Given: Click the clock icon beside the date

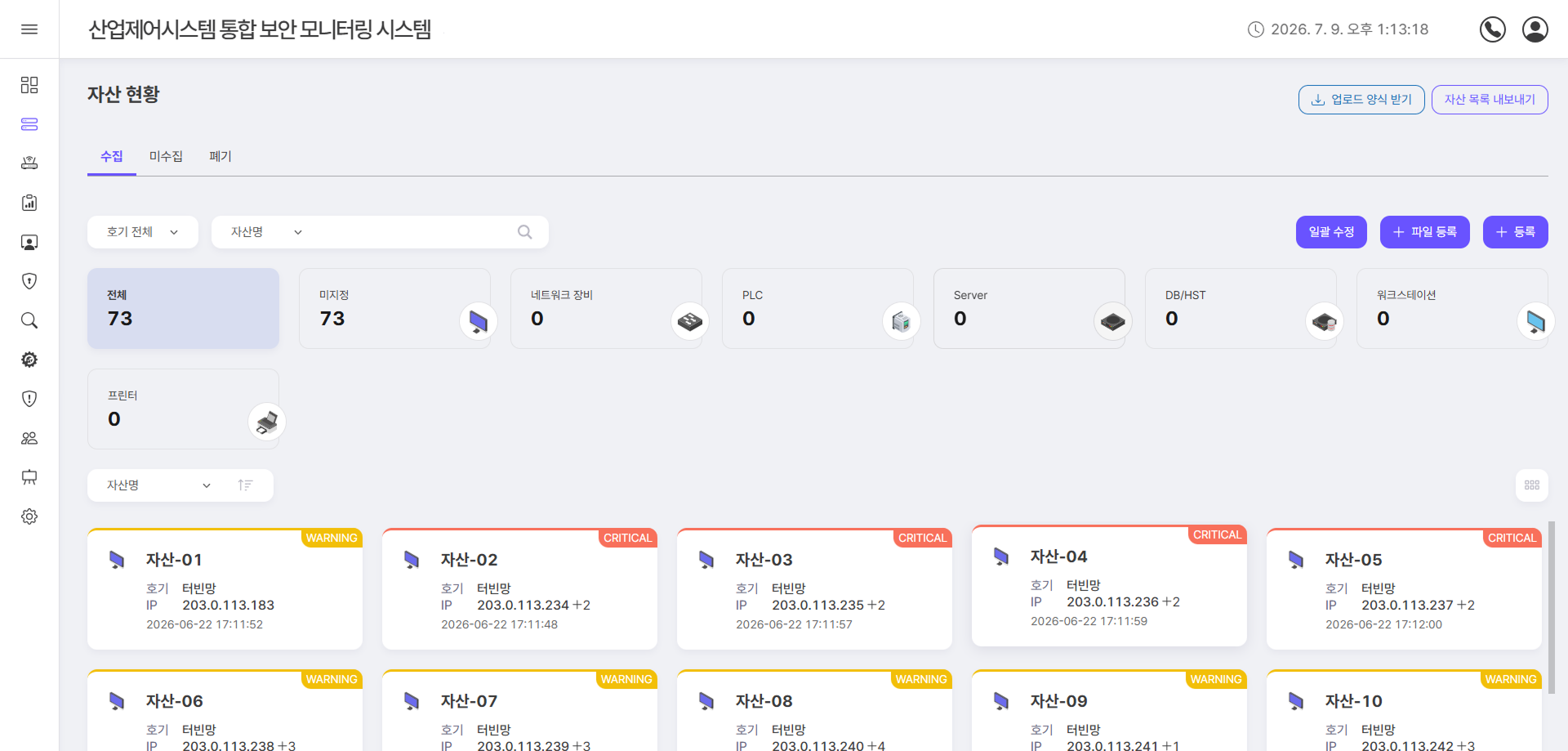Looking at the screenshot, I should [1256, 29].
